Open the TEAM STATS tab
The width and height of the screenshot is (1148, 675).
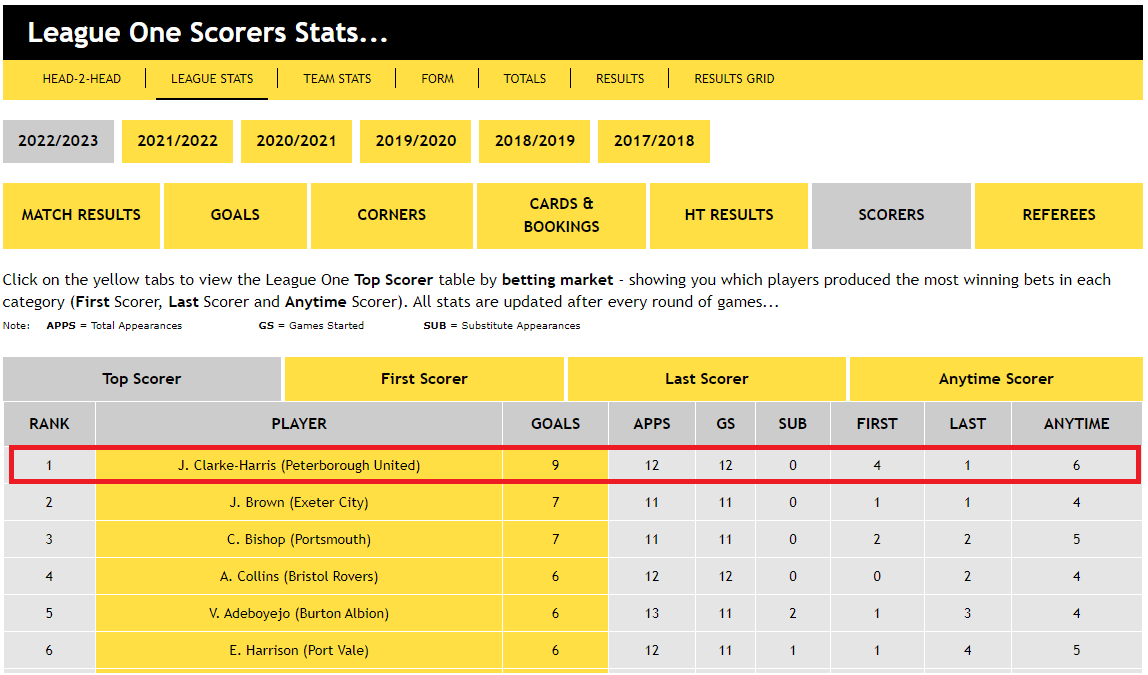pos(336,78)
